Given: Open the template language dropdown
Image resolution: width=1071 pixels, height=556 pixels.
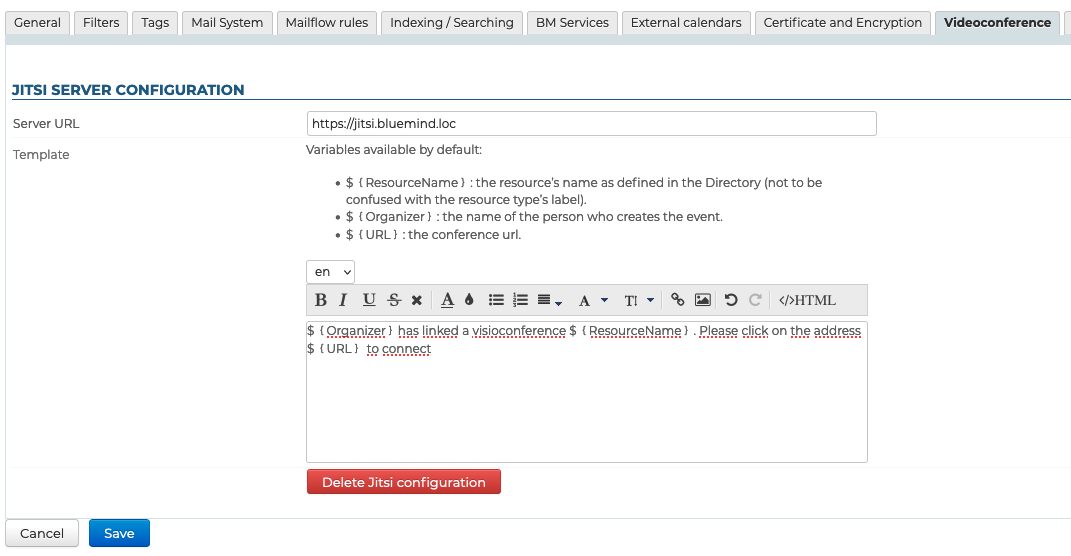Looking at the screenshot, I should [330, 272].
